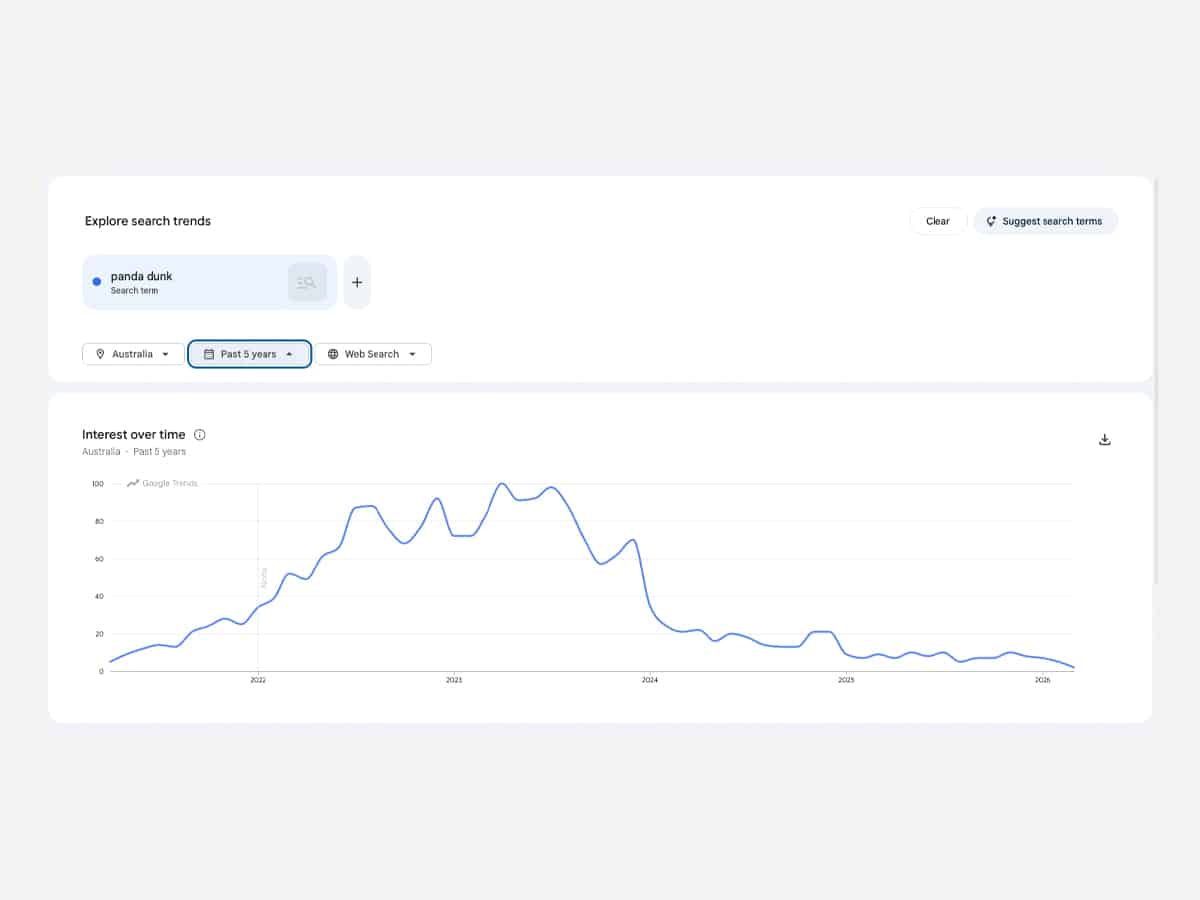
Task: Click the 2024 label on the chart's x-axis
Action: [x=650, y=680]
